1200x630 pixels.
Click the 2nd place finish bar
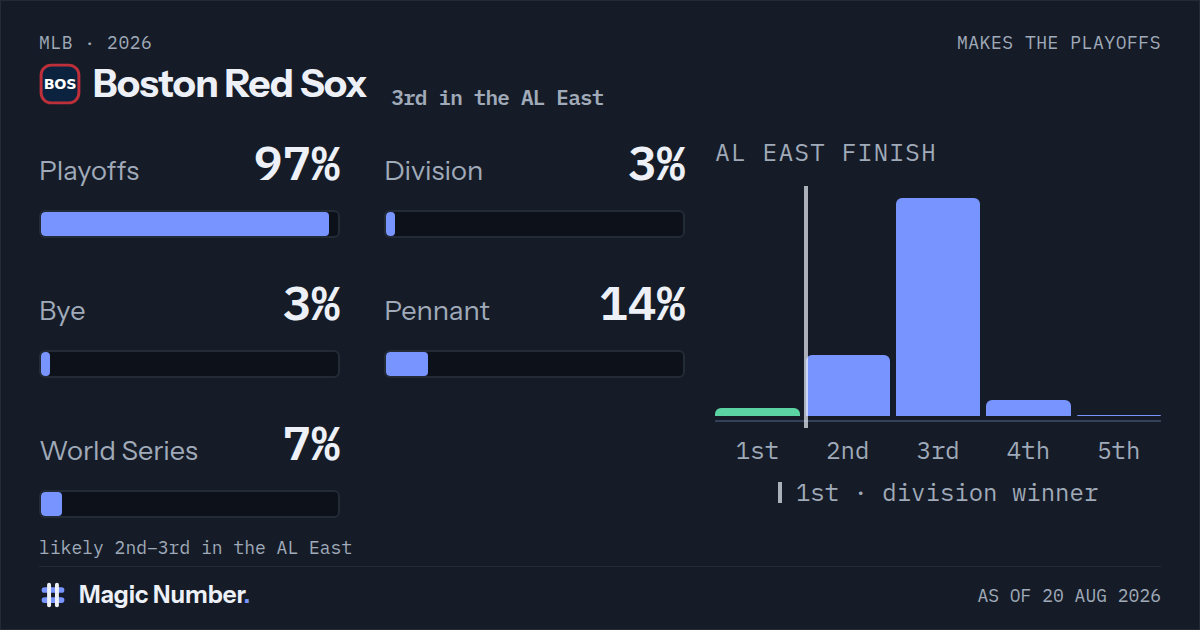point(848,386)
